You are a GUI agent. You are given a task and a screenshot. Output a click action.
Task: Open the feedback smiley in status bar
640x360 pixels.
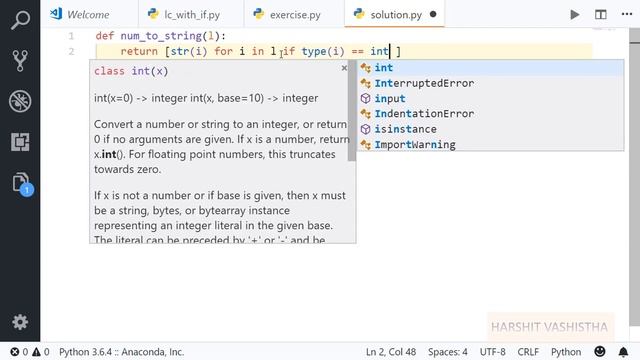[600, 351]
